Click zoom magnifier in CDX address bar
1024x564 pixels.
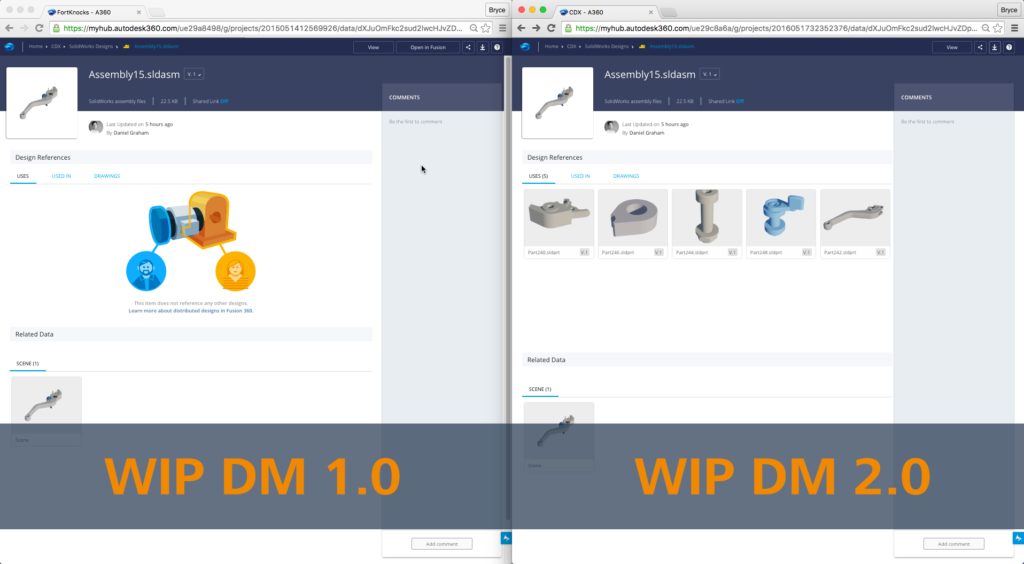tap(985, 28)
